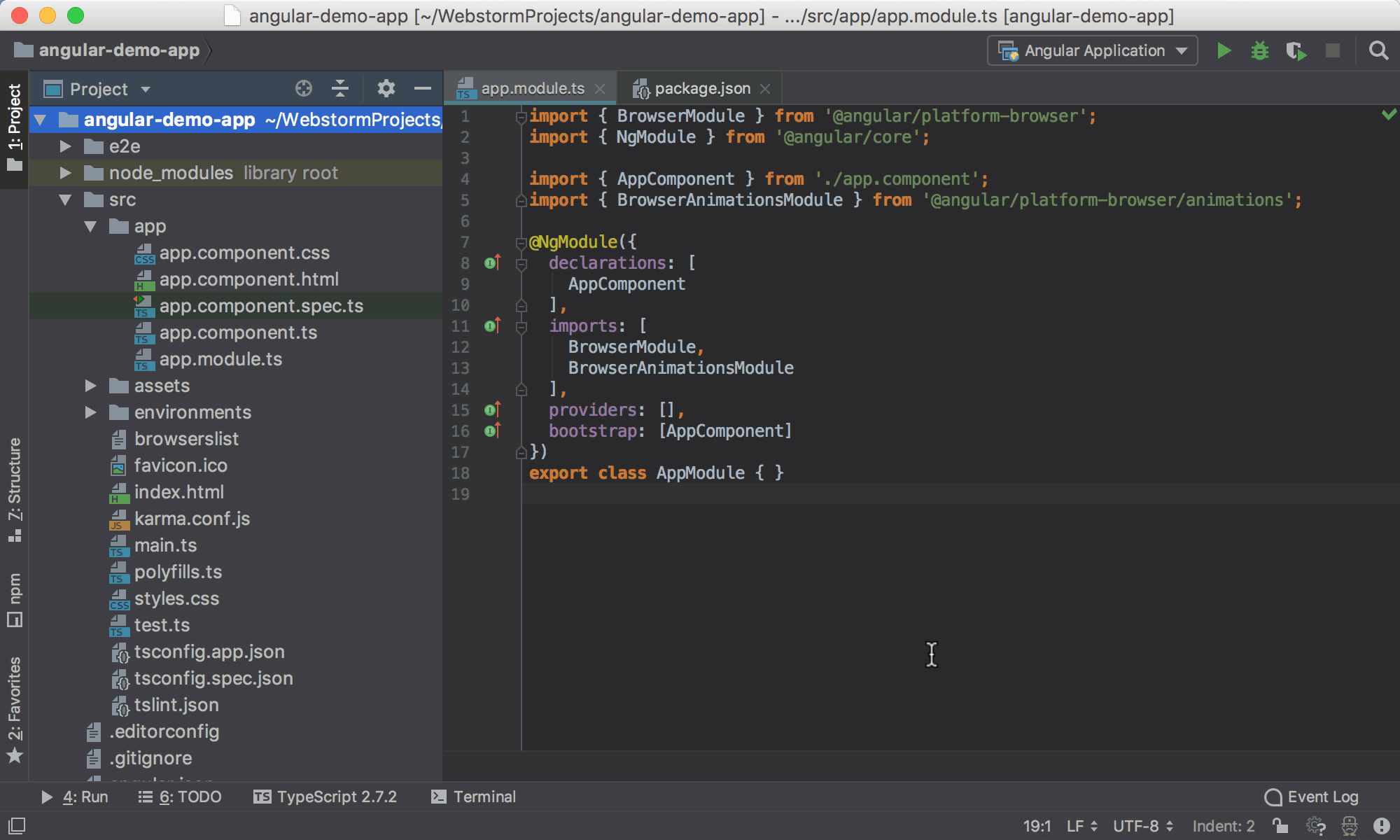Click the Stop square button
This screenshot has height=840, width=1400.
[1333, 51]
